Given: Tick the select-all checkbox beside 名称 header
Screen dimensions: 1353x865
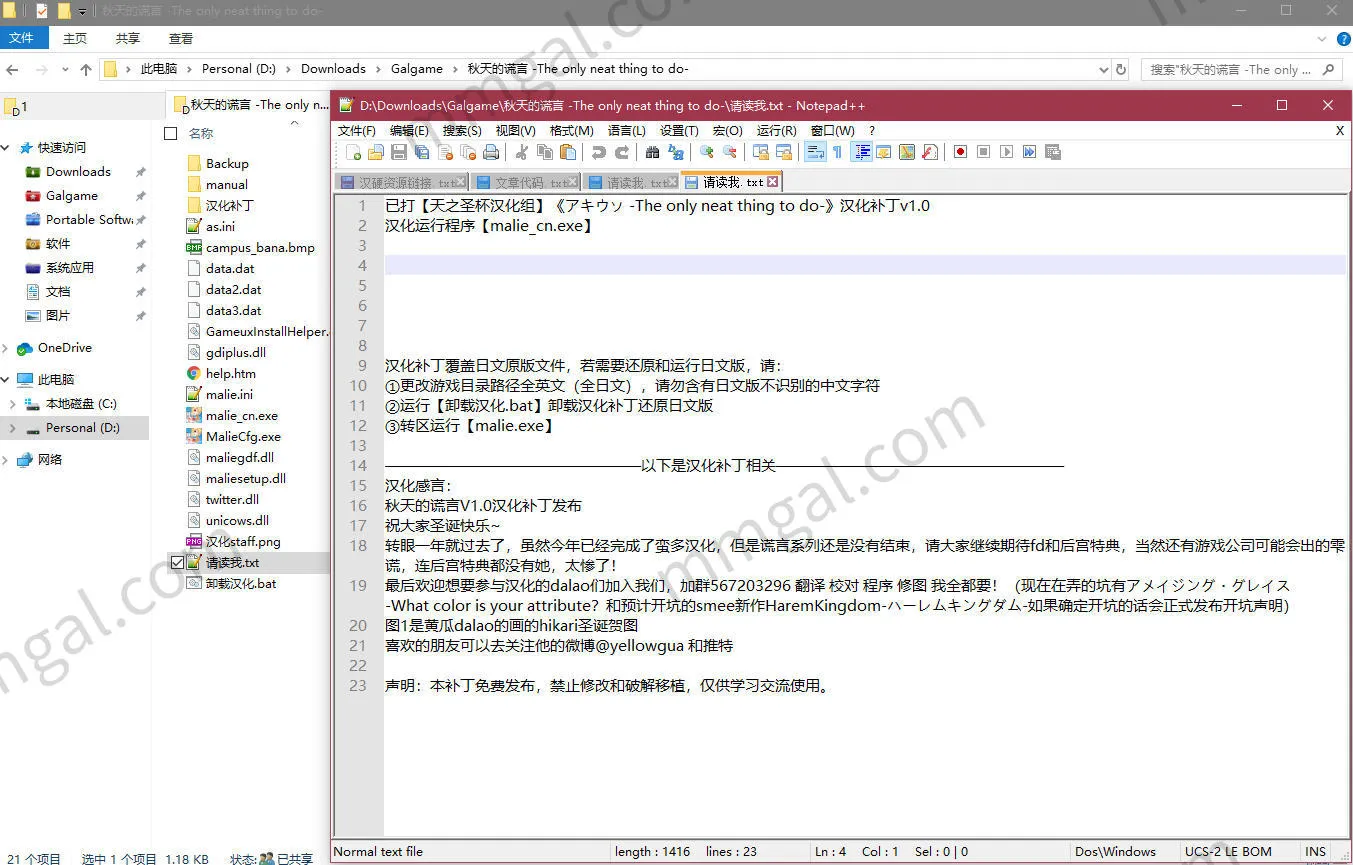Looking at the screenshot, I should (x=170, y=133).
